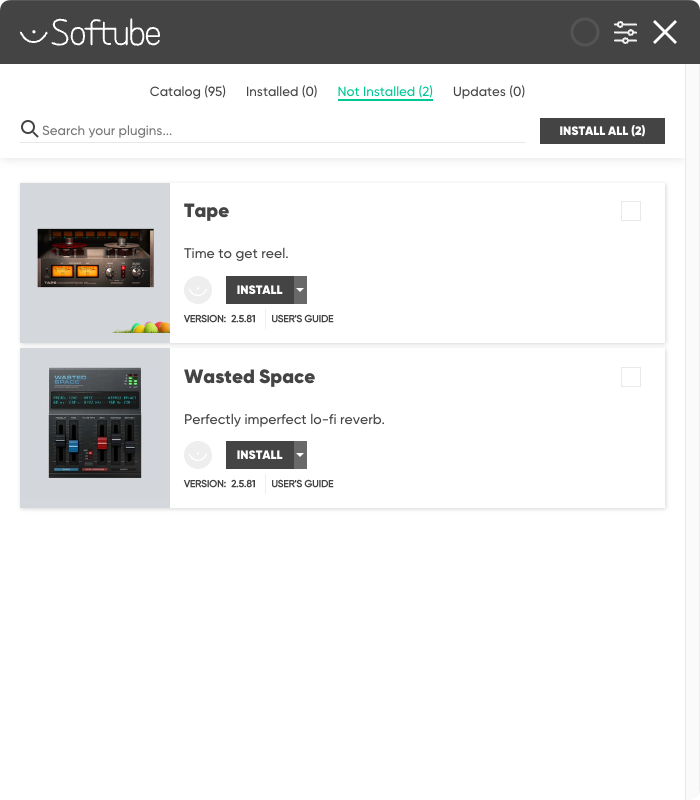Open the settings sliders icon

(x=625, y=33)
